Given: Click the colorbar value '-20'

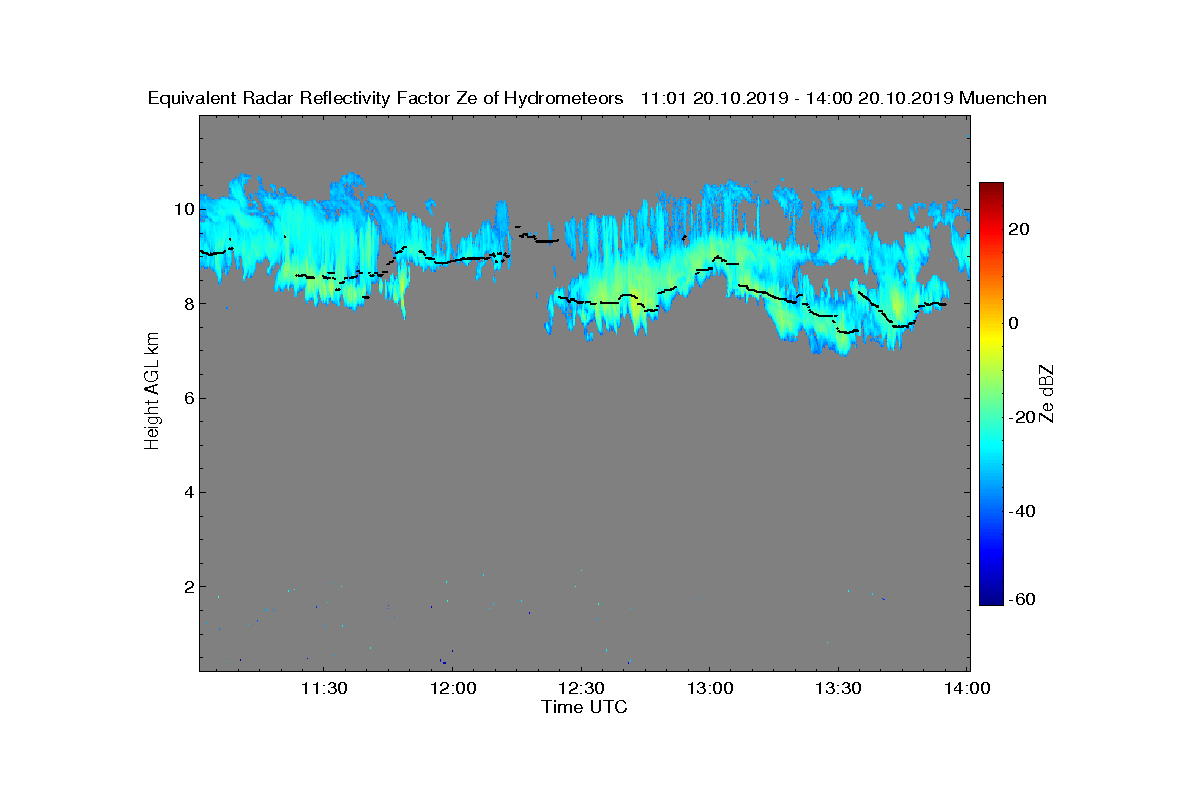Looking at the screenshot, I should [1022, 417].
